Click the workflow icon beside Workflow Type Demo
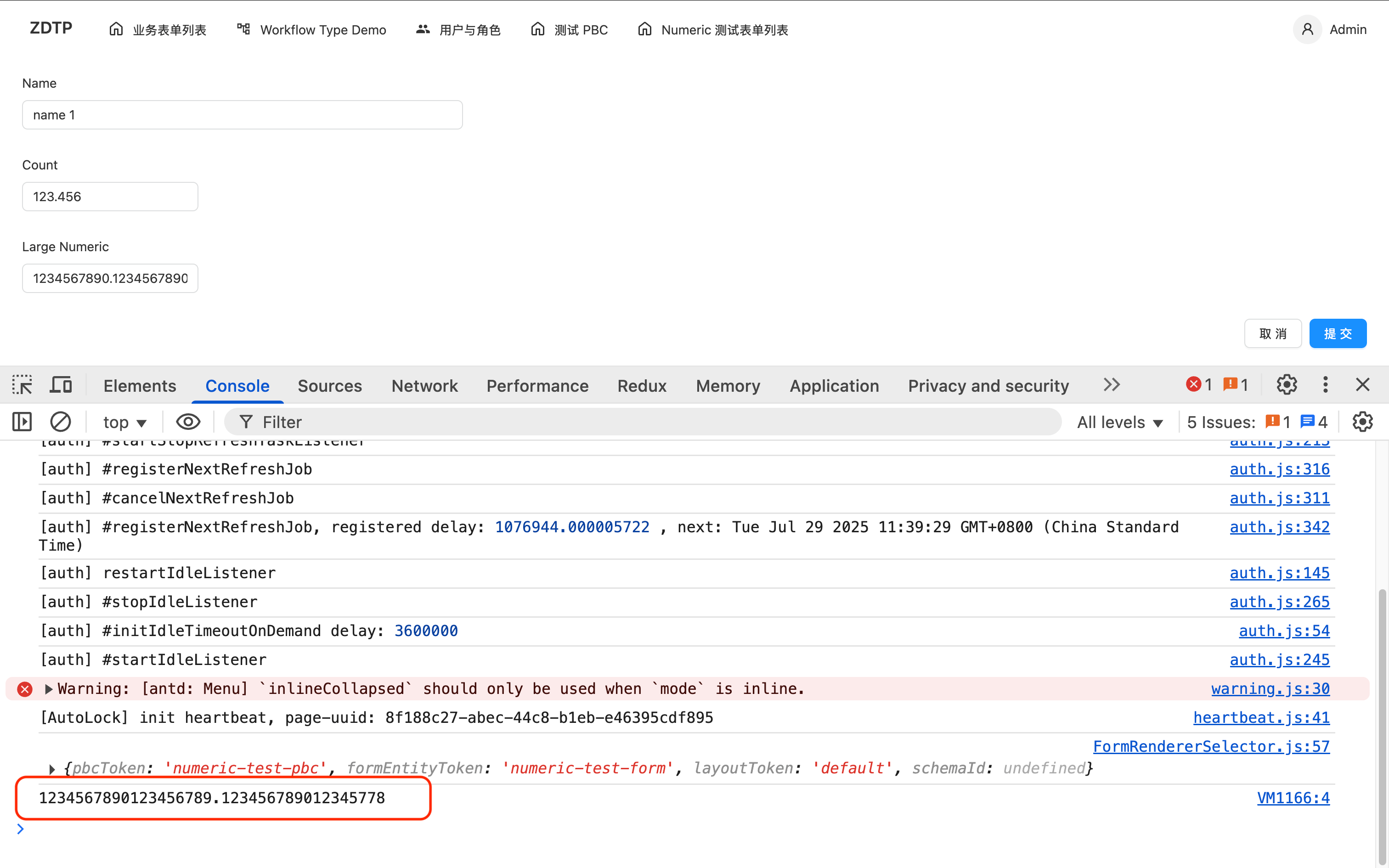The width and height of the screenshot is (1389, 868). (244, 28)
